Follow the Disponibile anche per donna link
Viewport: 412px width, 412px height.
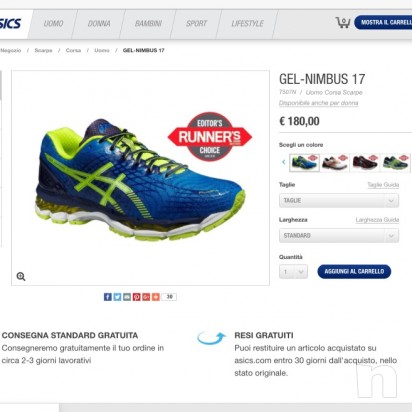319,103
